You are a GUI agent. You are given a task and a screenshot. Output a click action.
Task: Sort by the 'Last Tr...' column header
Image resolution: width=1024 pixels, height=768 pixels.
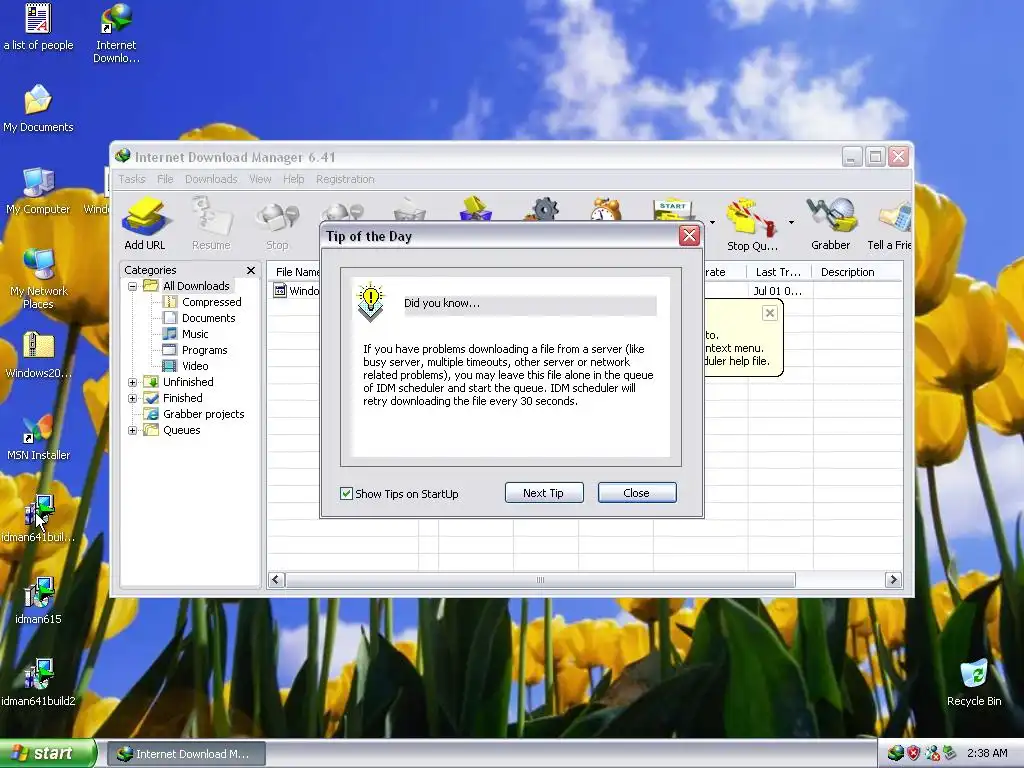coord(779,272)
